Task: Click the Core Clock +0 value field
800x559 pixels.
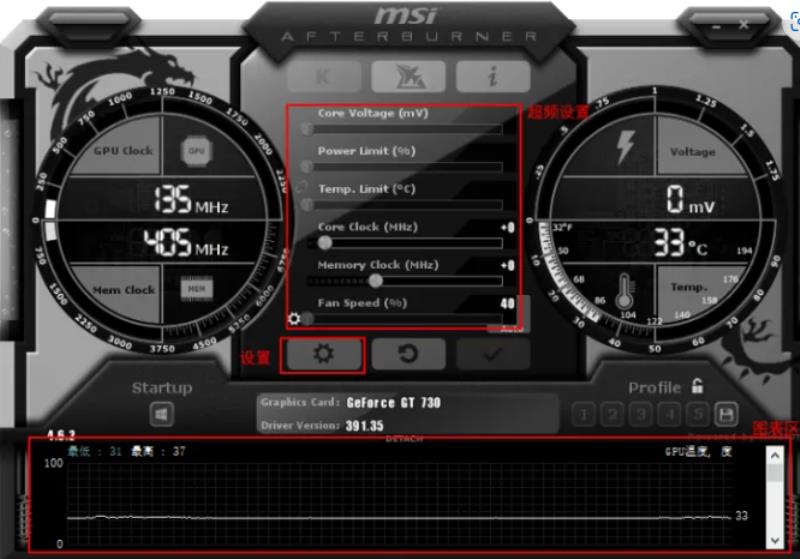Action: [x=508, y=227]
